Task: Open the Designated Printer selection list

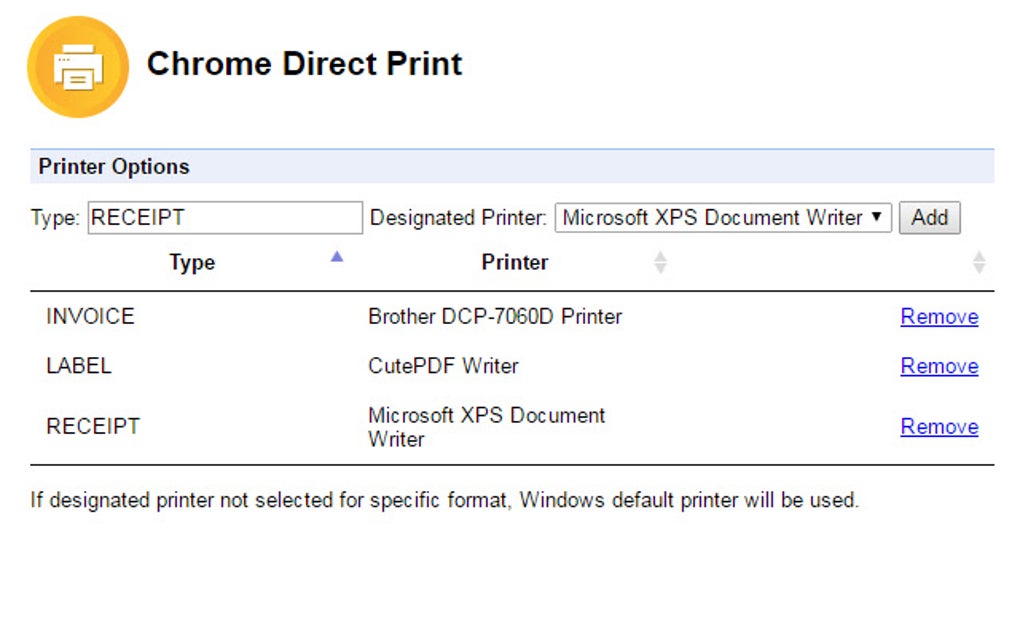Action: [x=723, y=217]
